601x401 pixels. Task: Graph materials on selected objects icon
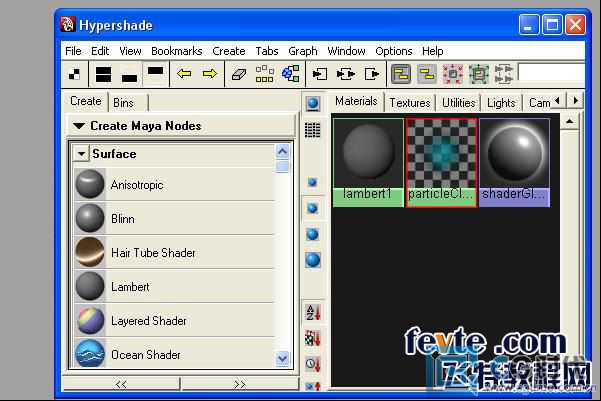291,73
